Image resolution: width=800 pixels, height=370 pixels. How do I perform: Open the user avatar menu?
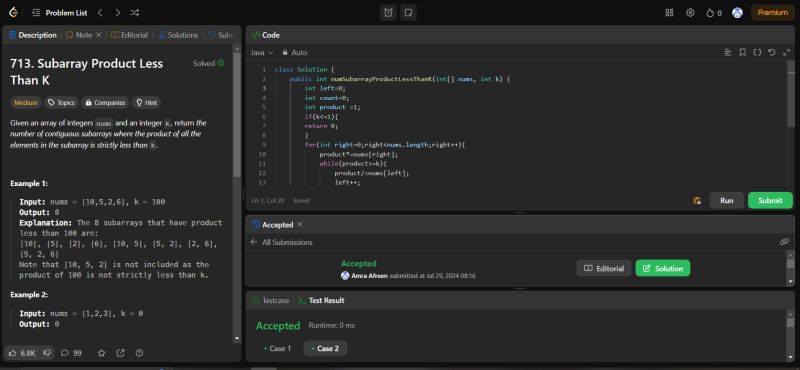coord(737,13)
